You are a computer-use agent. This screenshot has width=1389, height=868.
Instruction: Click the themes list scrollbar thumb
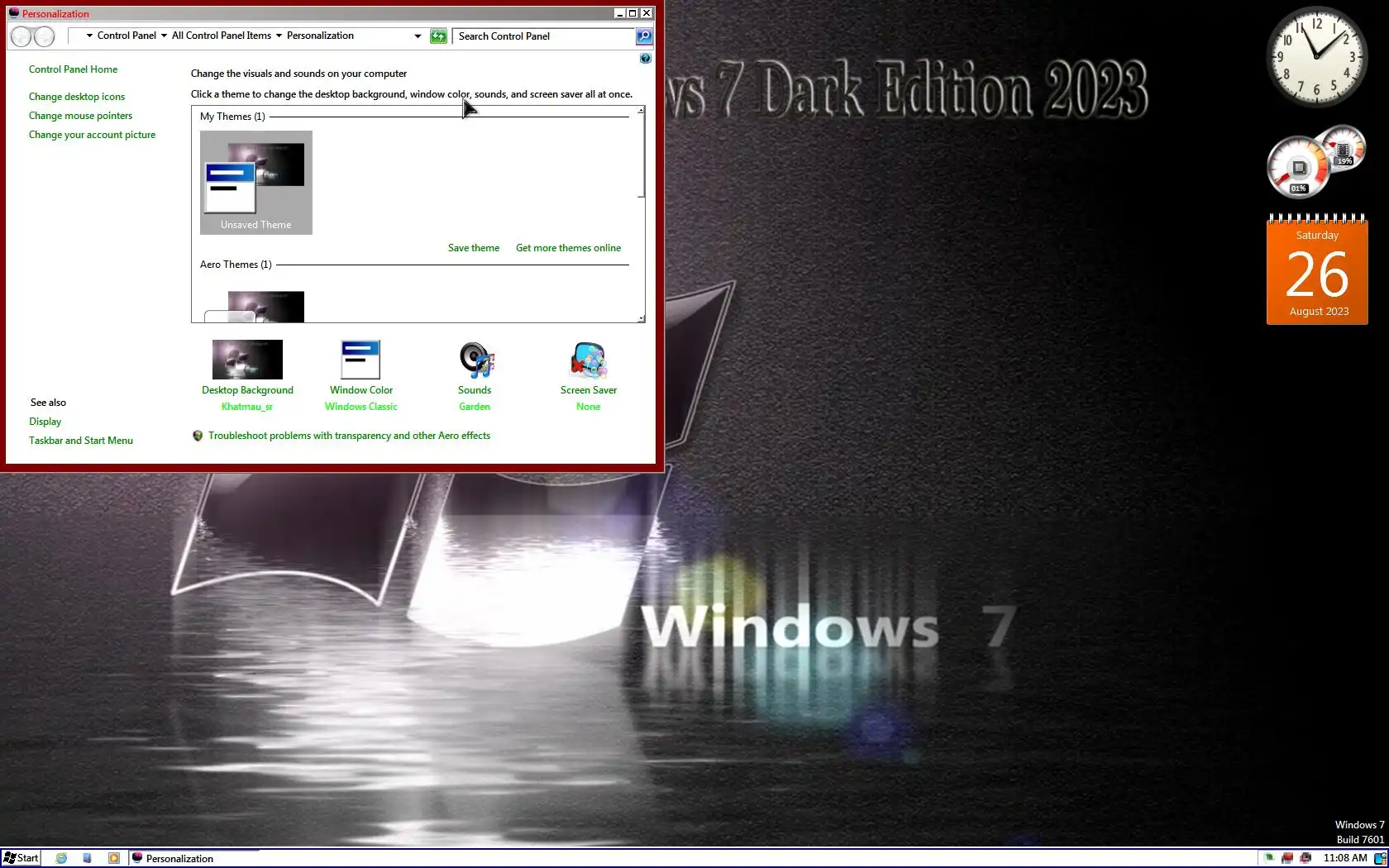pyautogui.click(x=641, y=157)
